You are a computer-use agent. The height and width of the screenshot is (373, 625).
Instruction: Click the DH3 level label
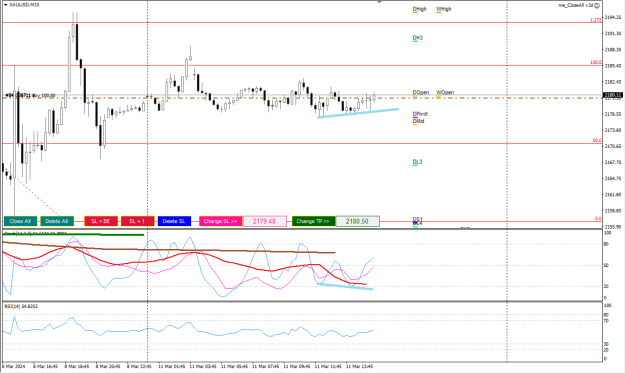click(417, 38)
